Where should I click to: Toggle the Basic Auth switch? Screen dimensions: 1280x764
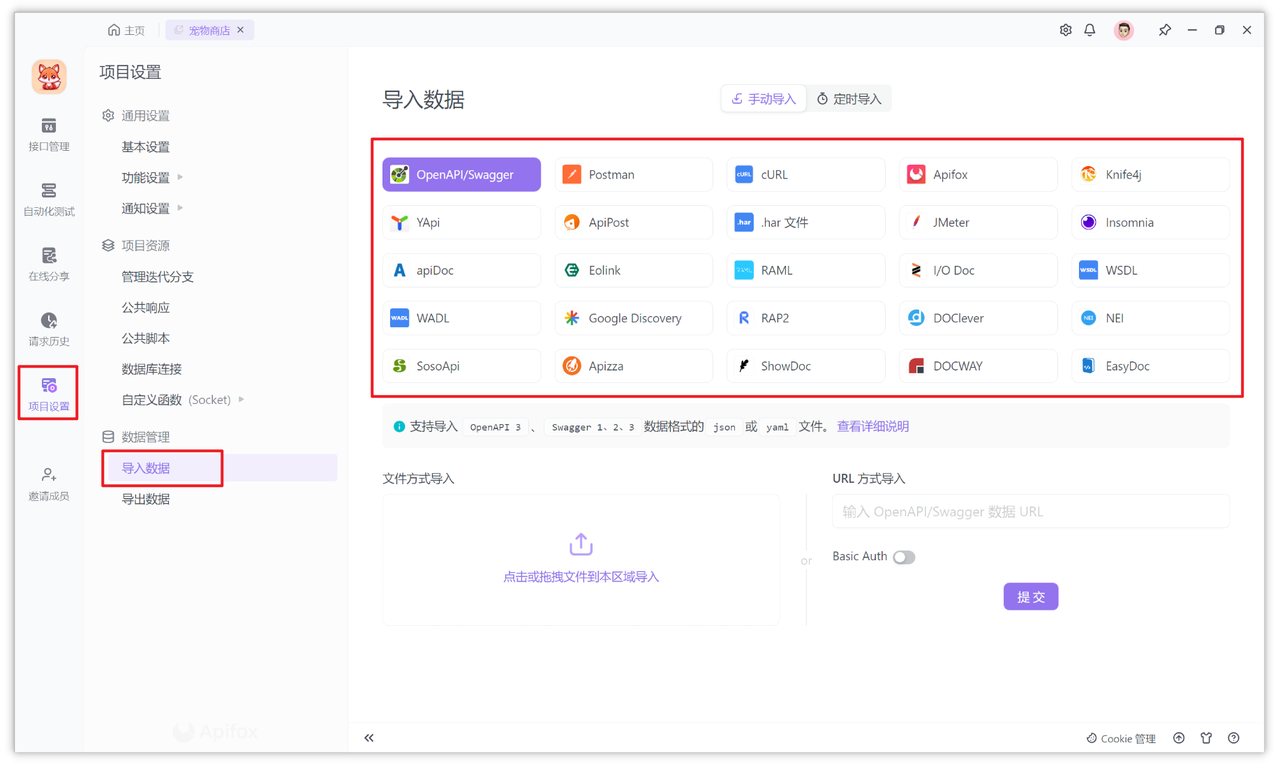tap(904, 557)
